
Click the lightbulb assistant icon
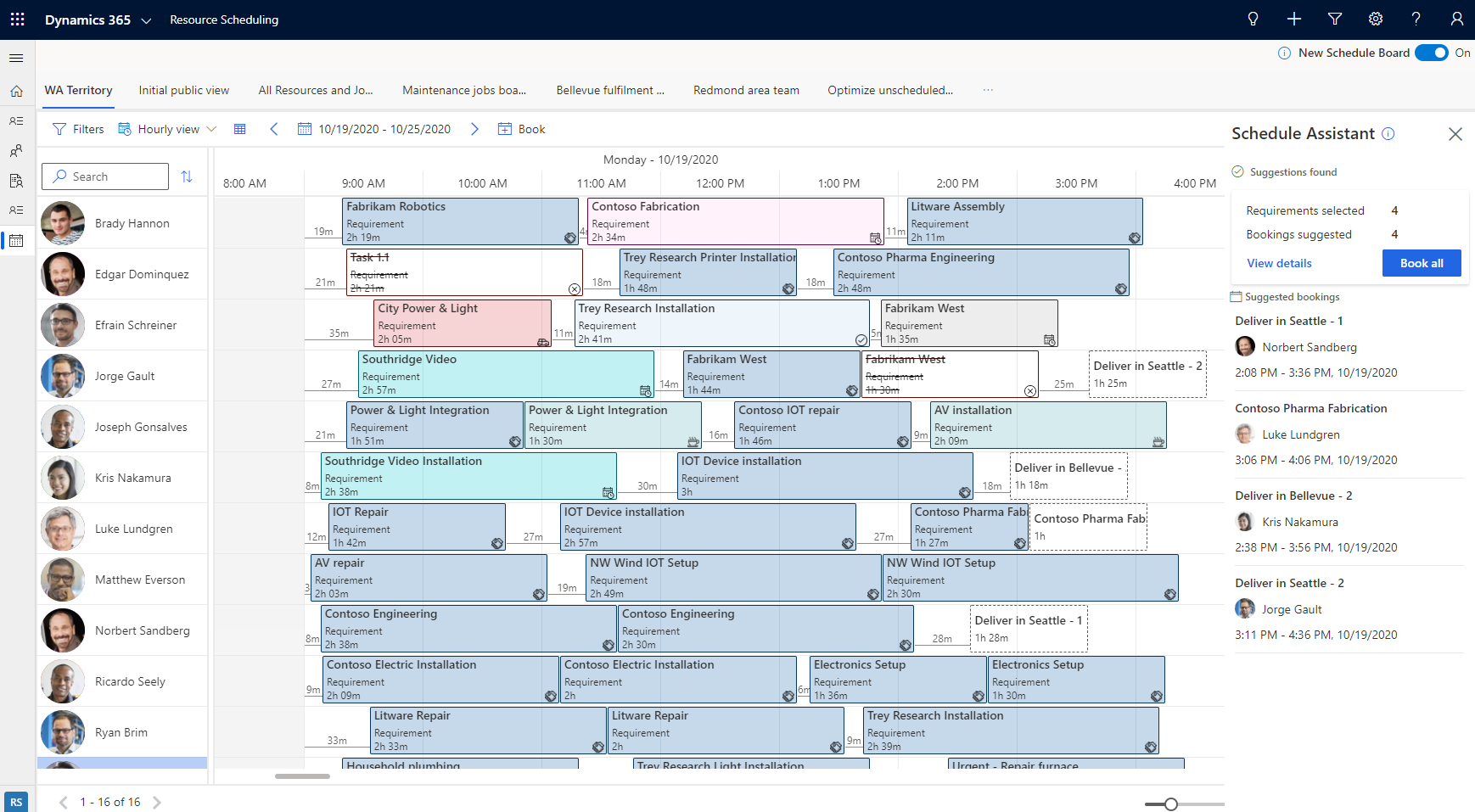coord(1253,19)
